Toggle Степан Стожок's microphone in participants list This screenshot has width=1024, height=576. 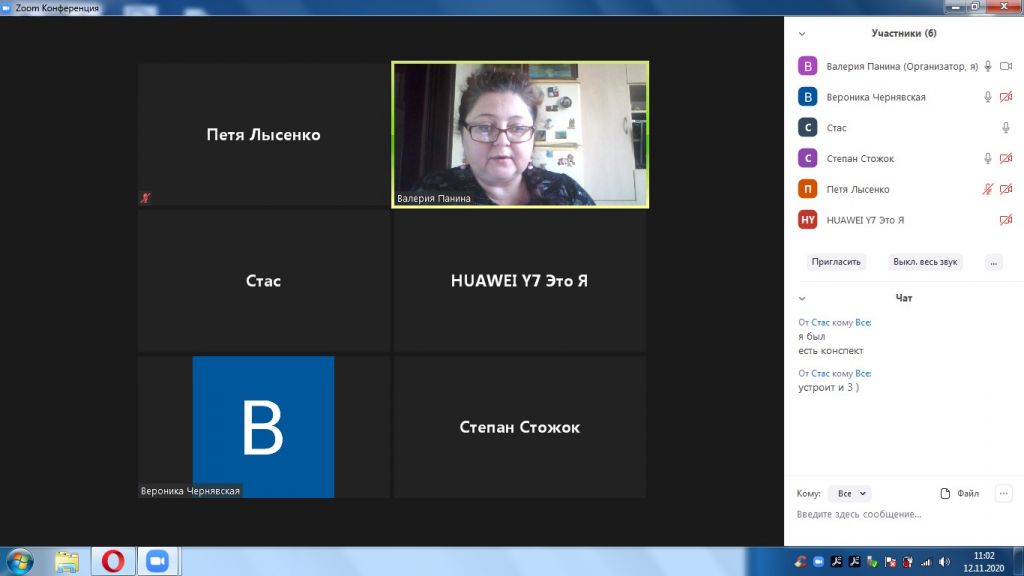click(988, 158)
